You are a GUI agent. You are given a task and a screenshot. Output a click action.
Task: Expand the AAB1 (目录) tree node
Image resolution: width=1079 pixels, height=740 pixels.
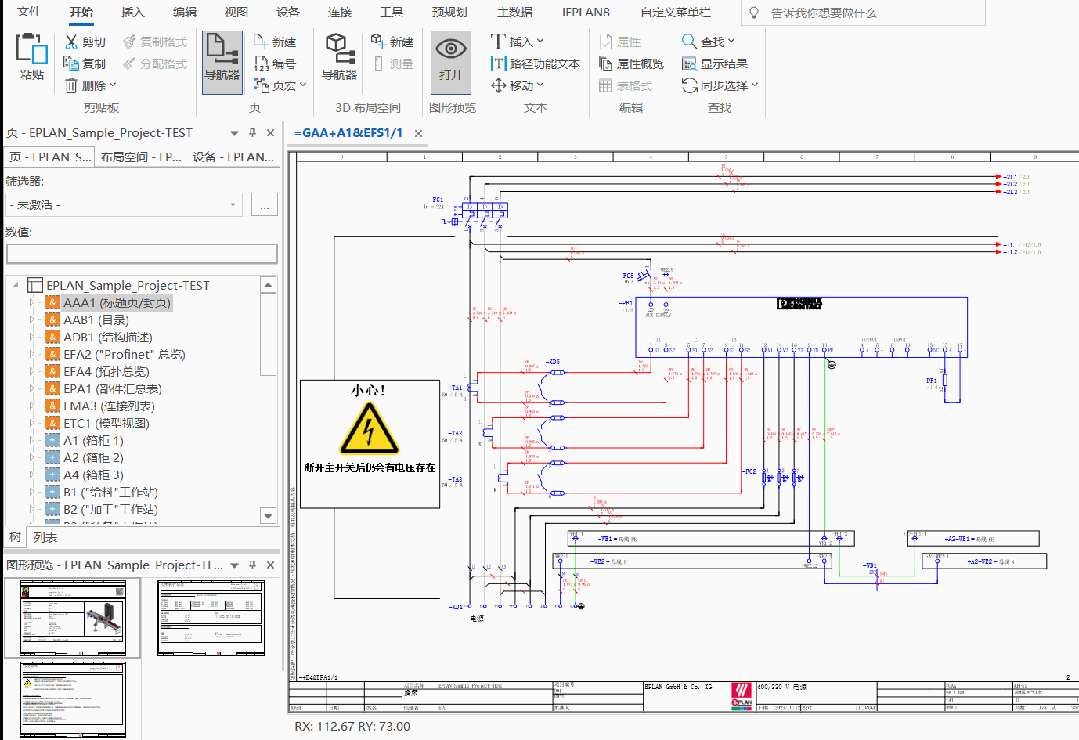32,320
